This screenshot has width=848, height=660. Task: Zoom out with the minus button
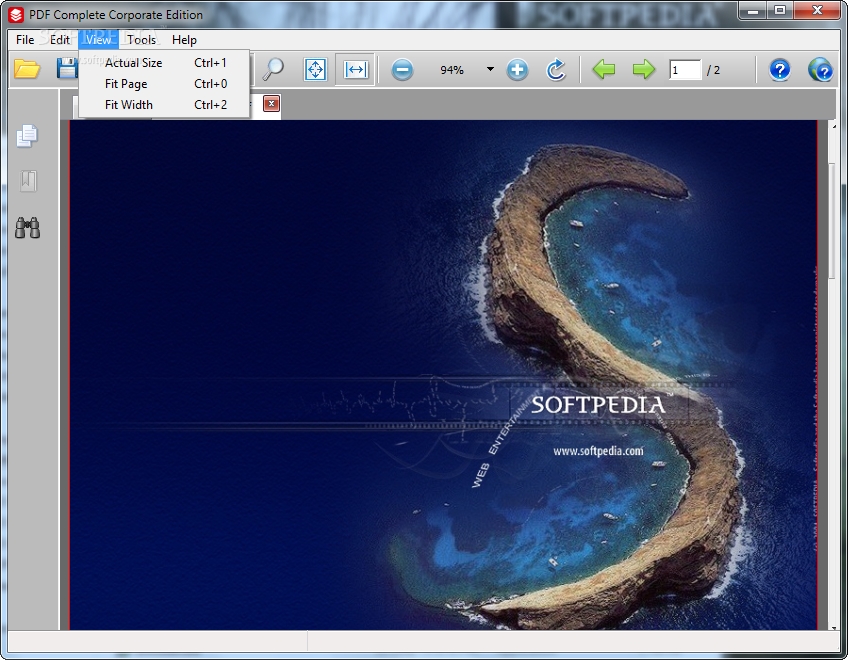coord(402,70)
